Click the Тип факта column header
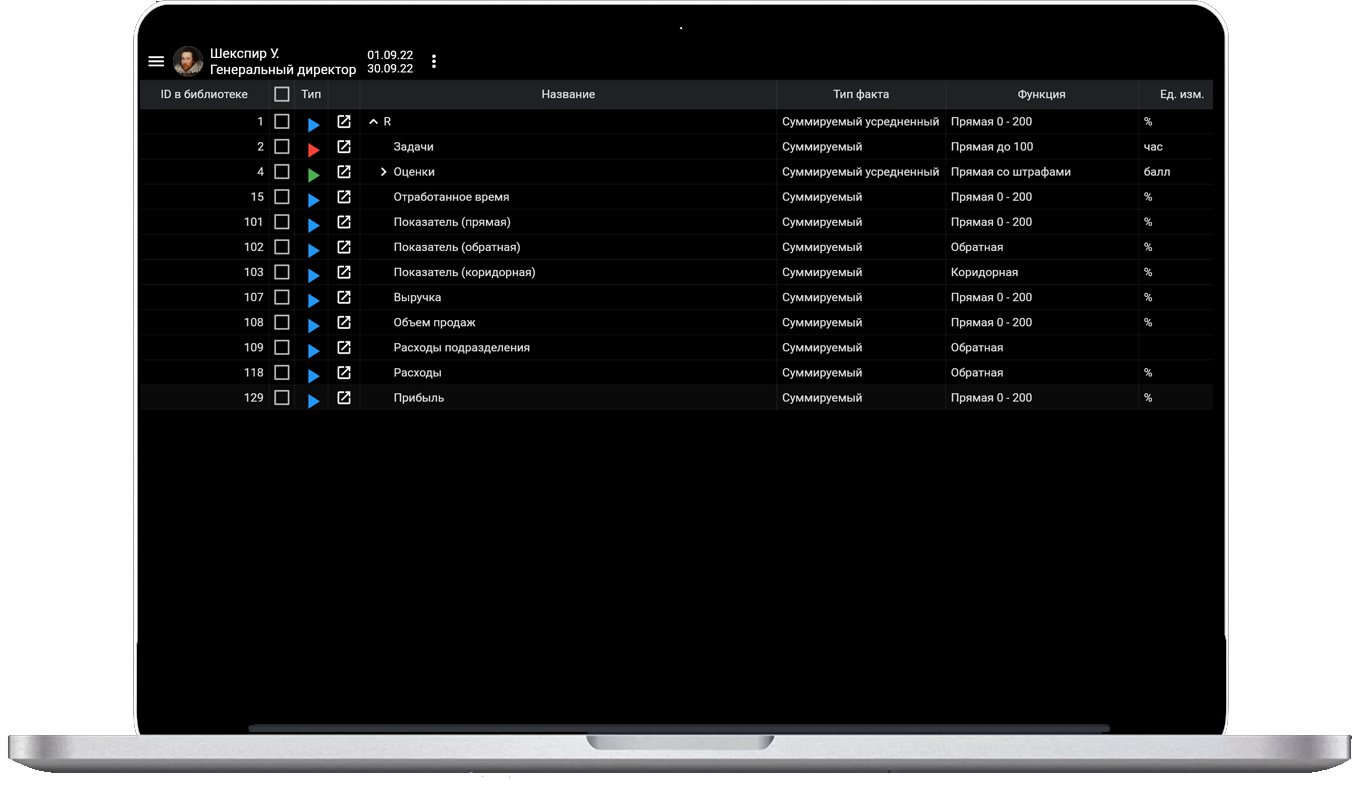Screen dimensions: 1352x785 (860, 94)
